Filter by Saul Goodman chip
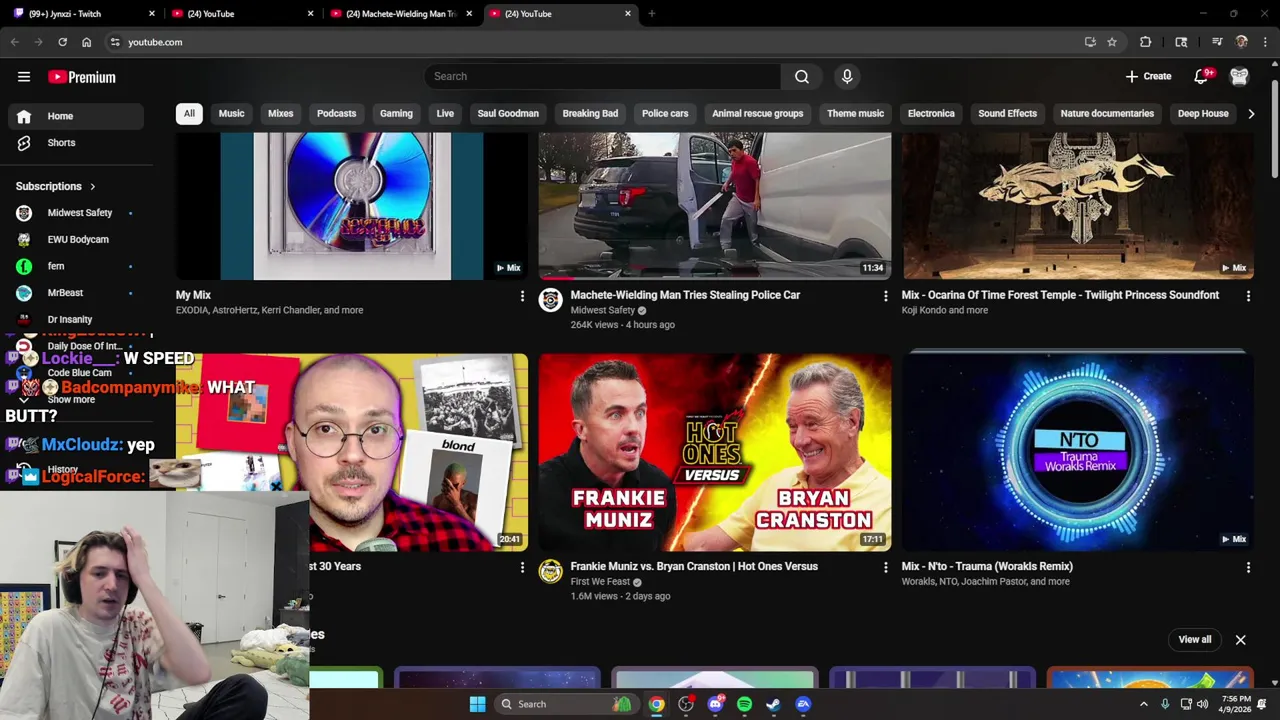 pos(508,114)
